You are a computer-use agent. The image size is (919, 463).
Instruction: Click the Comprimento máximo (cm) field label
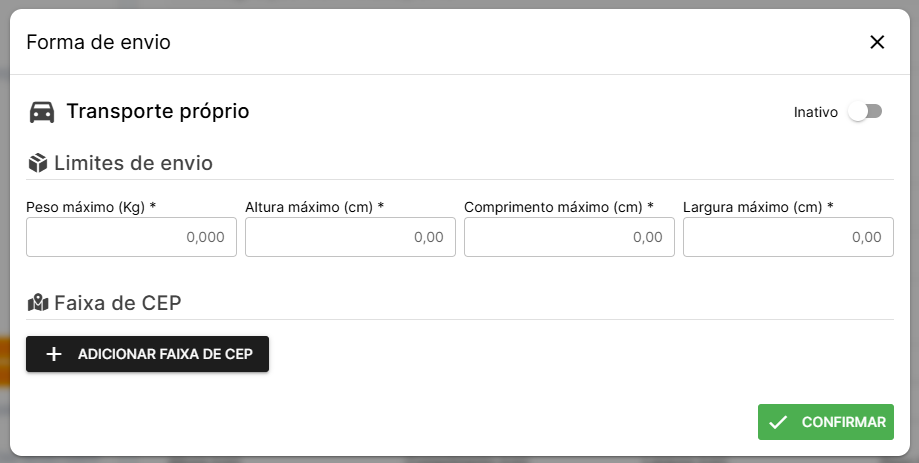pyautogui.click(x=558, y=207)
